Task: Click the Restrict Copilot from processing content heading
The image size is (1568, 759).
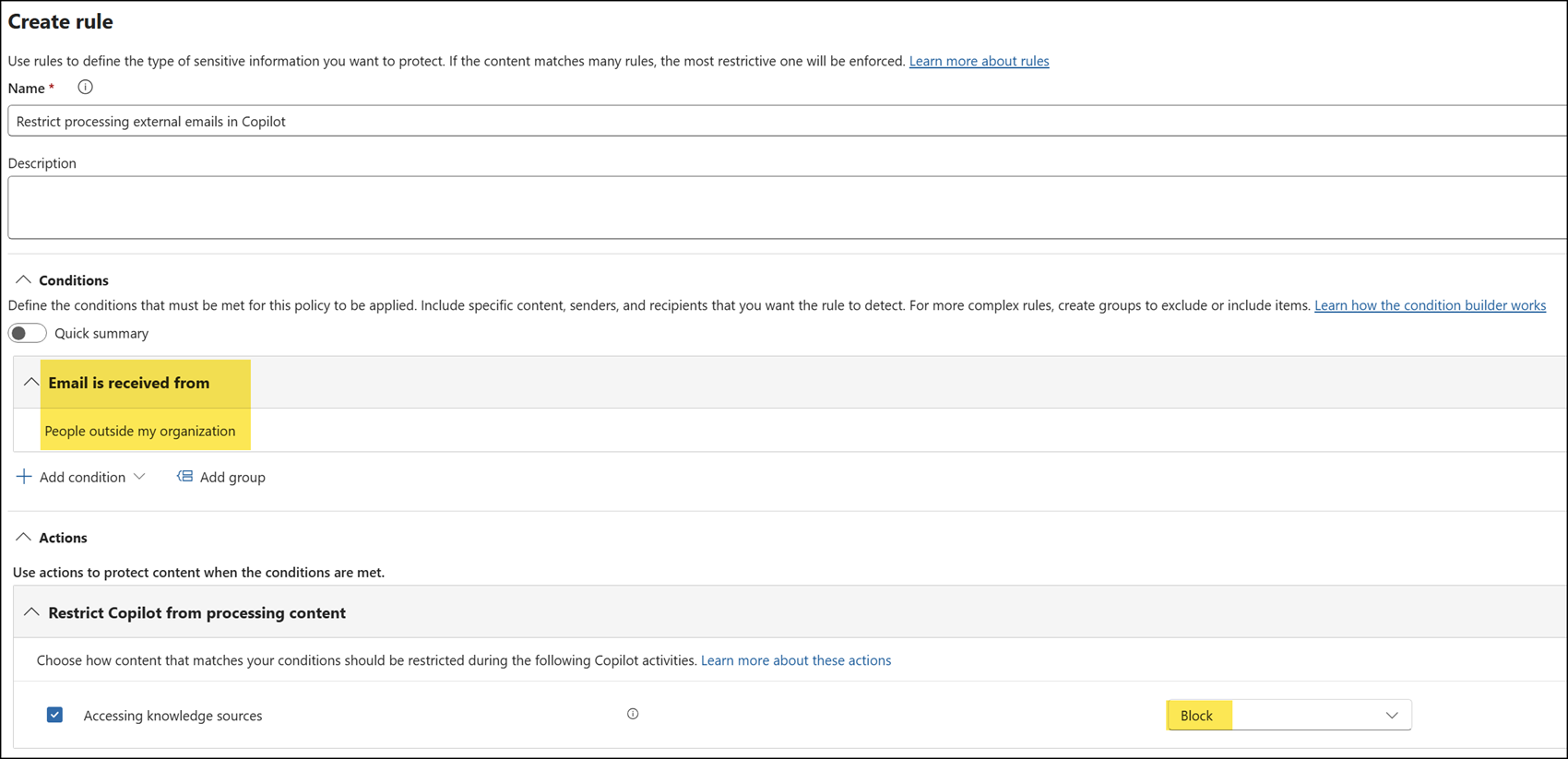Action: pyautogui.click(x=197, y=612)
